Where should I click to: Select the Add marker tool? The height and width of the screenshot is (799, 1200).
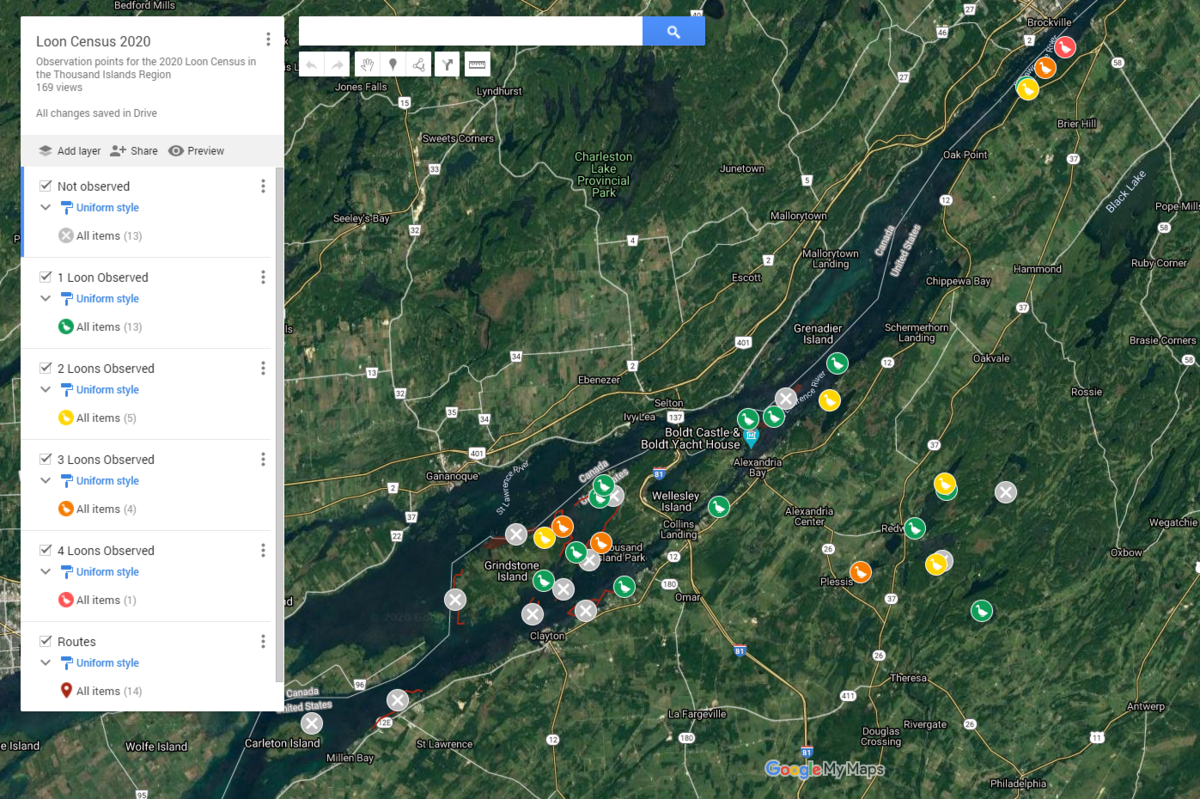[393, 65]
